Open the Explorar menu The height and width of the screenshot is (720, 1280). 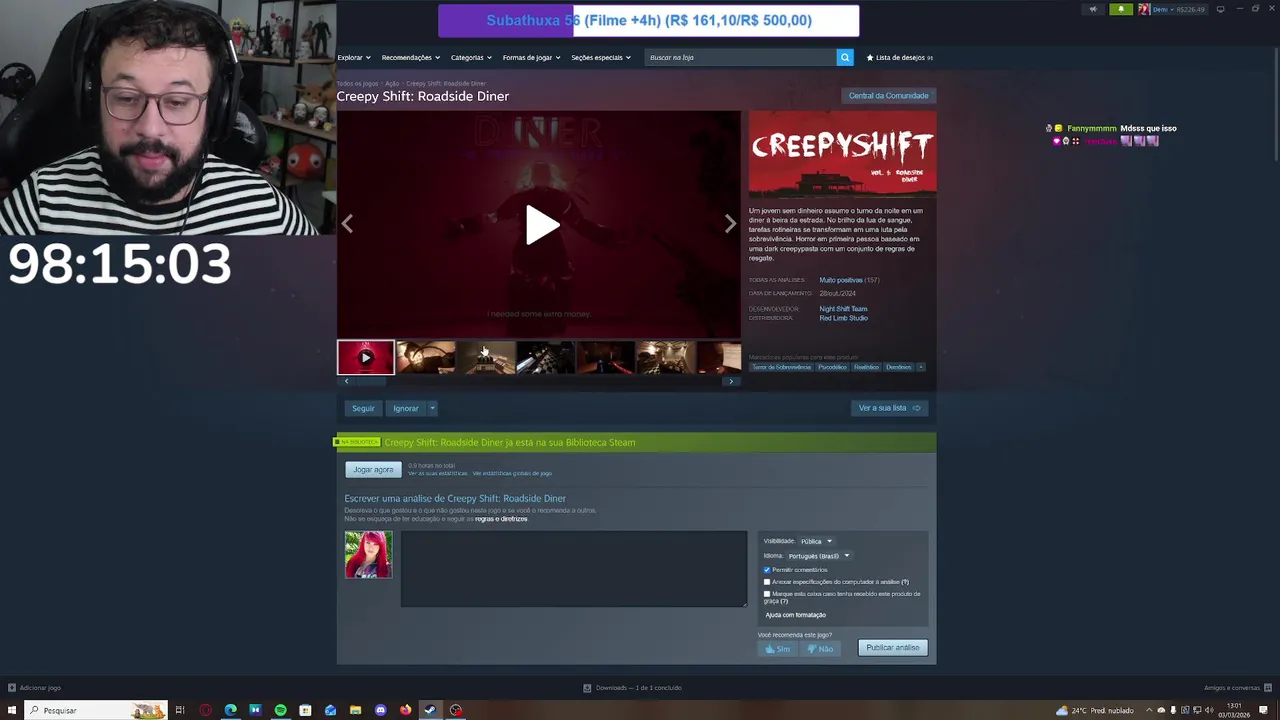click(x=353, y=57)
